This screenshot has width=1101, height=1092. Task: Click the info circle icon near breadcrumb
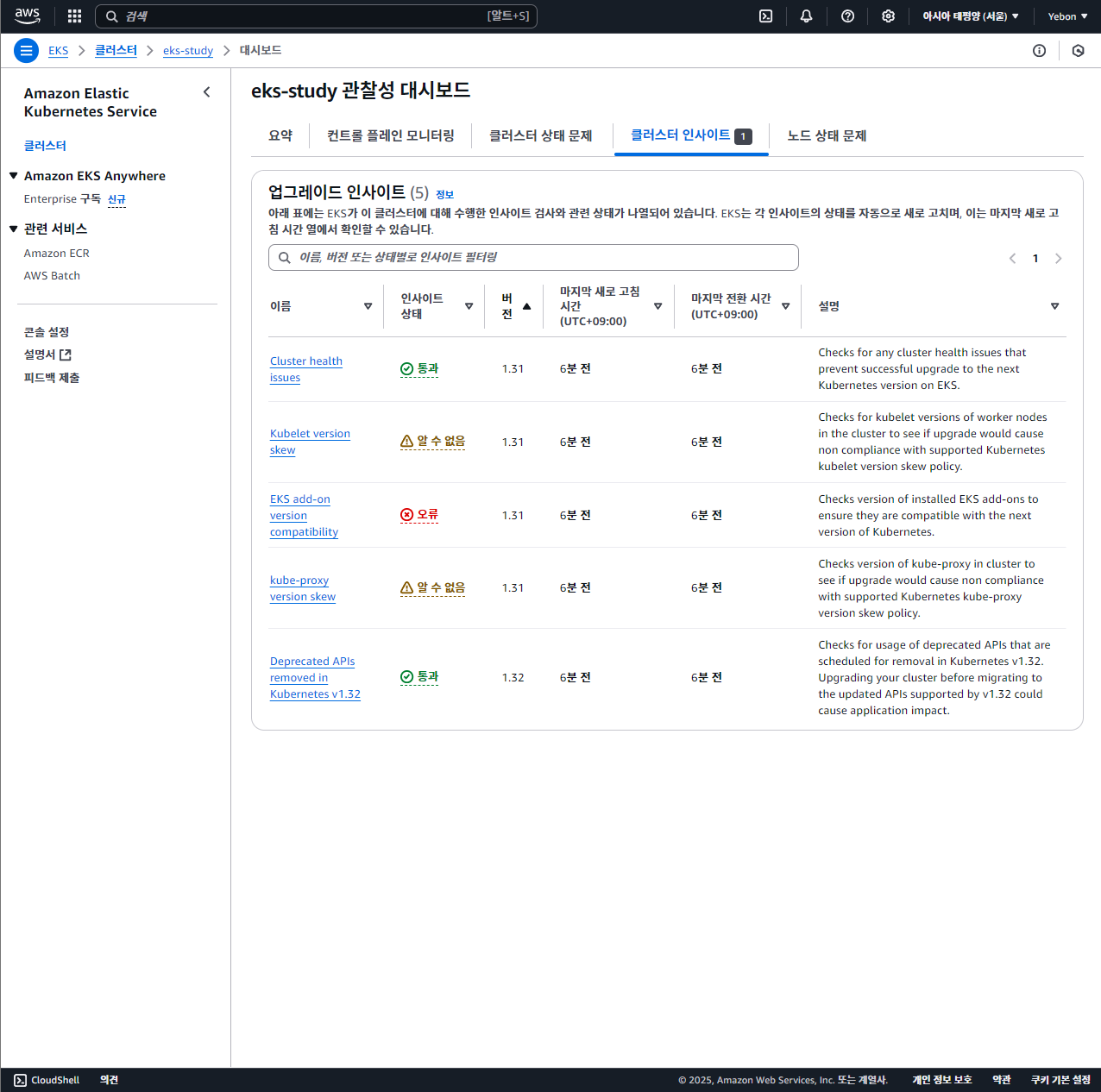pos(1039,51)
